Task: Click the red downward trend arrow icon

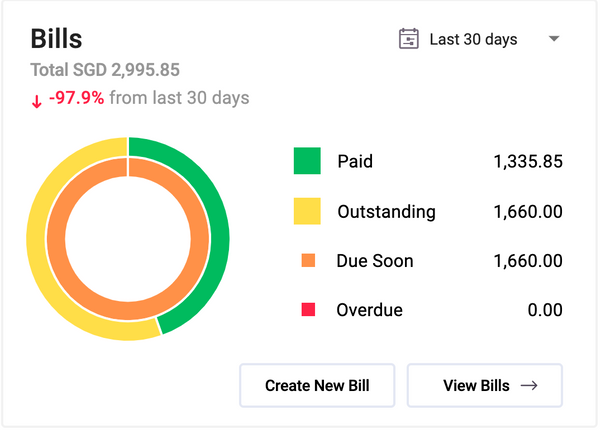Action: [37, 100]
